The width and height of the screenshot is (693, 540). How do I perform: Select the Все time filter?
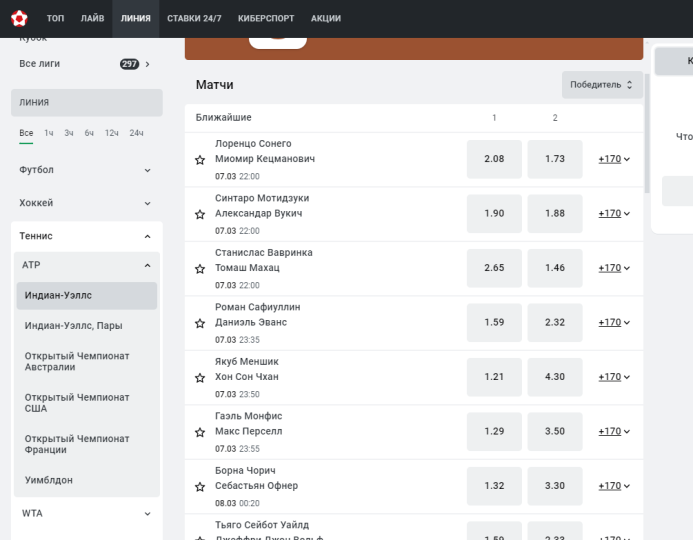point(26,133)
